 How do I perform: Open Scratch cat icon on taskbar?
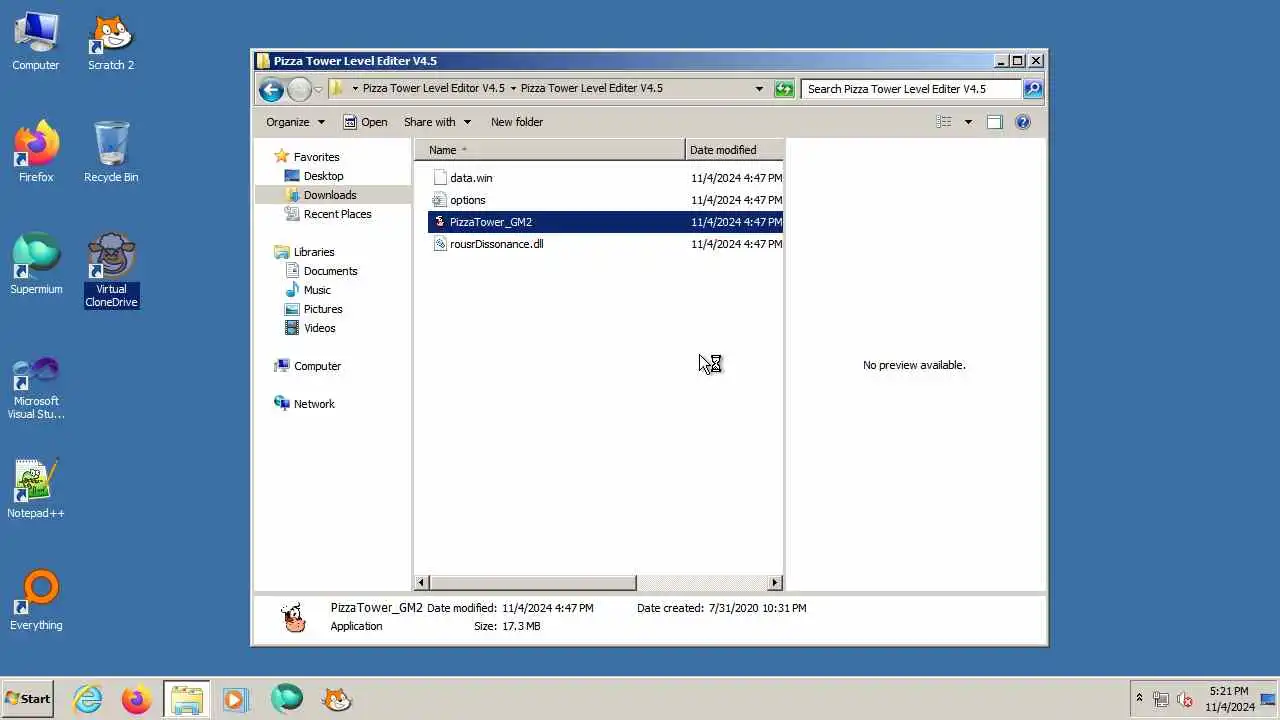coord(337,699)
